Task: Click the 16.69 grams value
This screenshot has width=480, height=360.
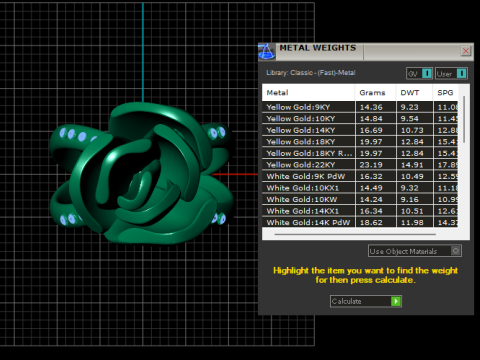Action: coord(371,130)
